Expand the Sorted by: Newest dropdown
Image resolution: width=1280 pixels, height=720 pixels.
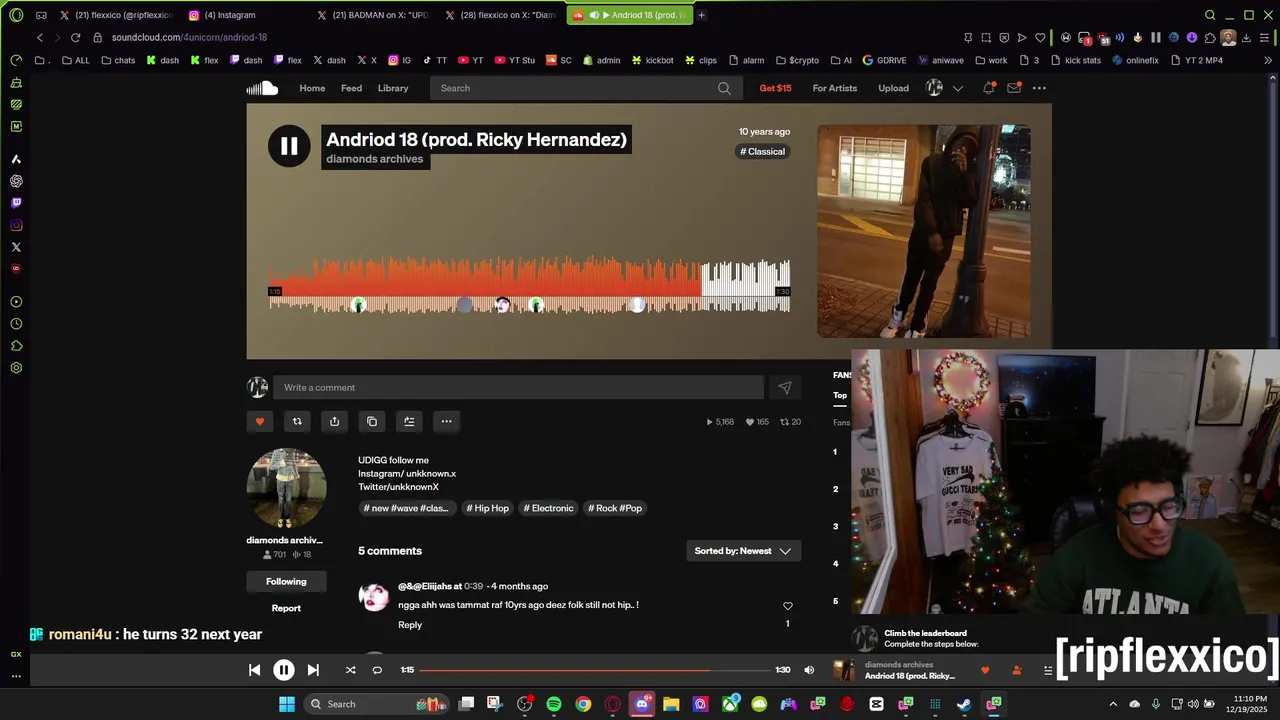click(743, 551)
